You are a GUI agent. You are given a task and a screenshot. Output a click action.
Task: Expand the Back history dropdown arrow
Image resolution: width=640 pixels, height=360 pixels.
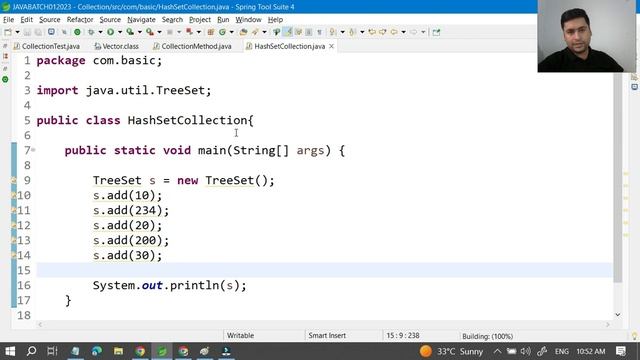403,32
